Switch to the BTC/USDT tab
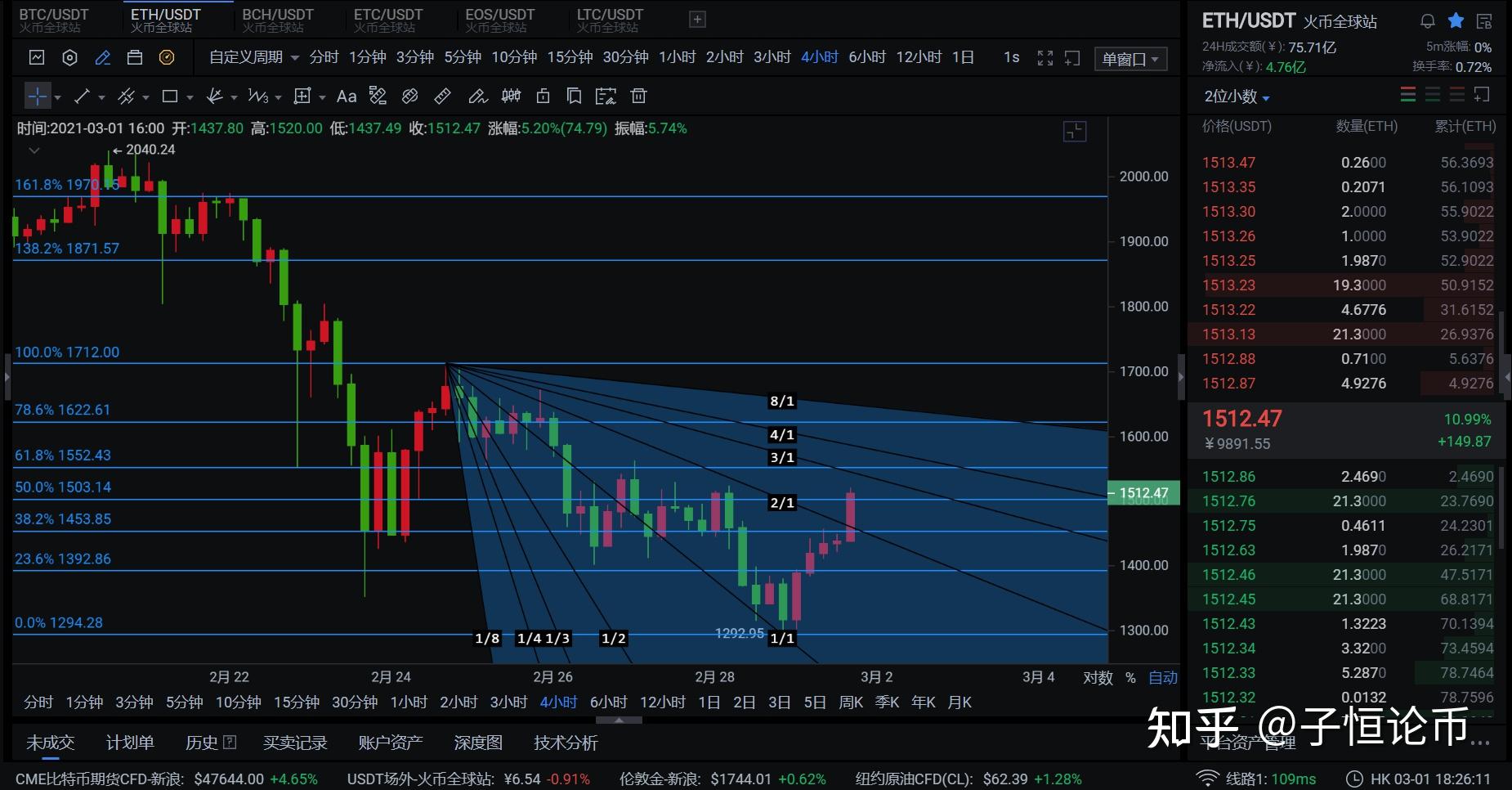 pos(53,20)
